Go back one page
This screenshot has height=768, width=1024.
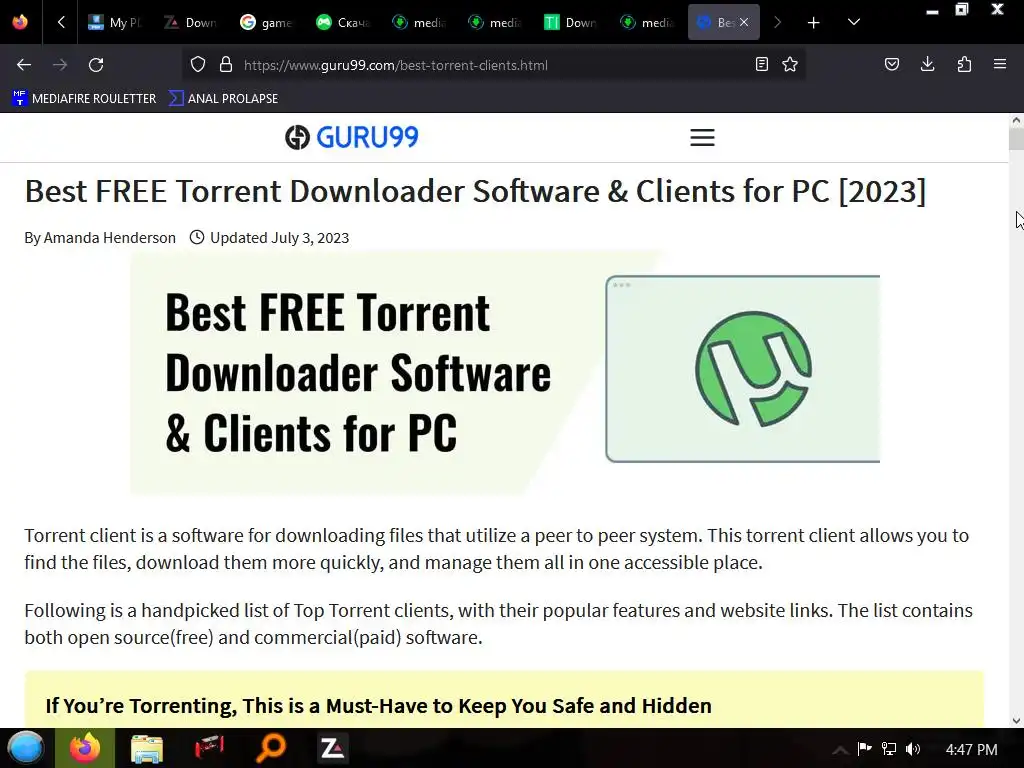click(x=24, y=65)
